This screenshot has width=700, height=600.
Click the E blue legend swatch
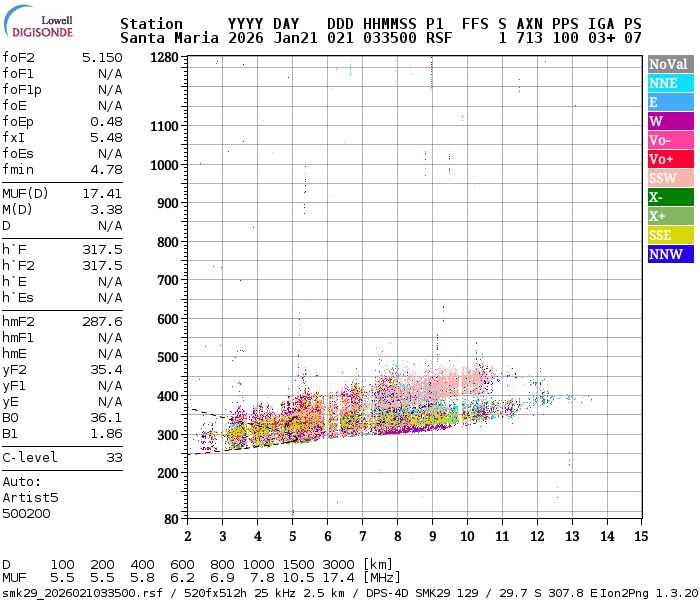click(x=671, y=102)
